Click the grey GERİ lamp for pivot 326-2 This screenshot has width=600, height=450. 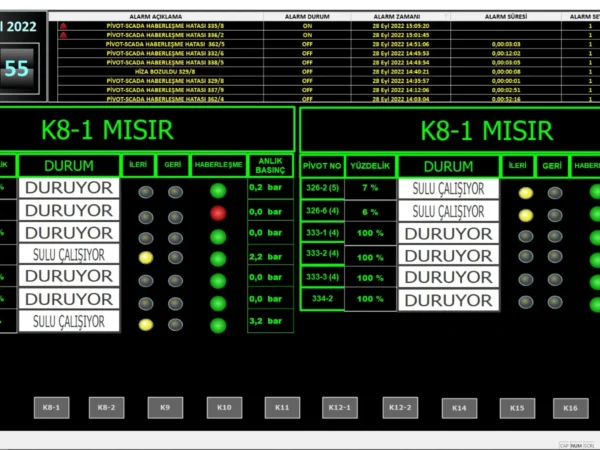tap(555, 192)
